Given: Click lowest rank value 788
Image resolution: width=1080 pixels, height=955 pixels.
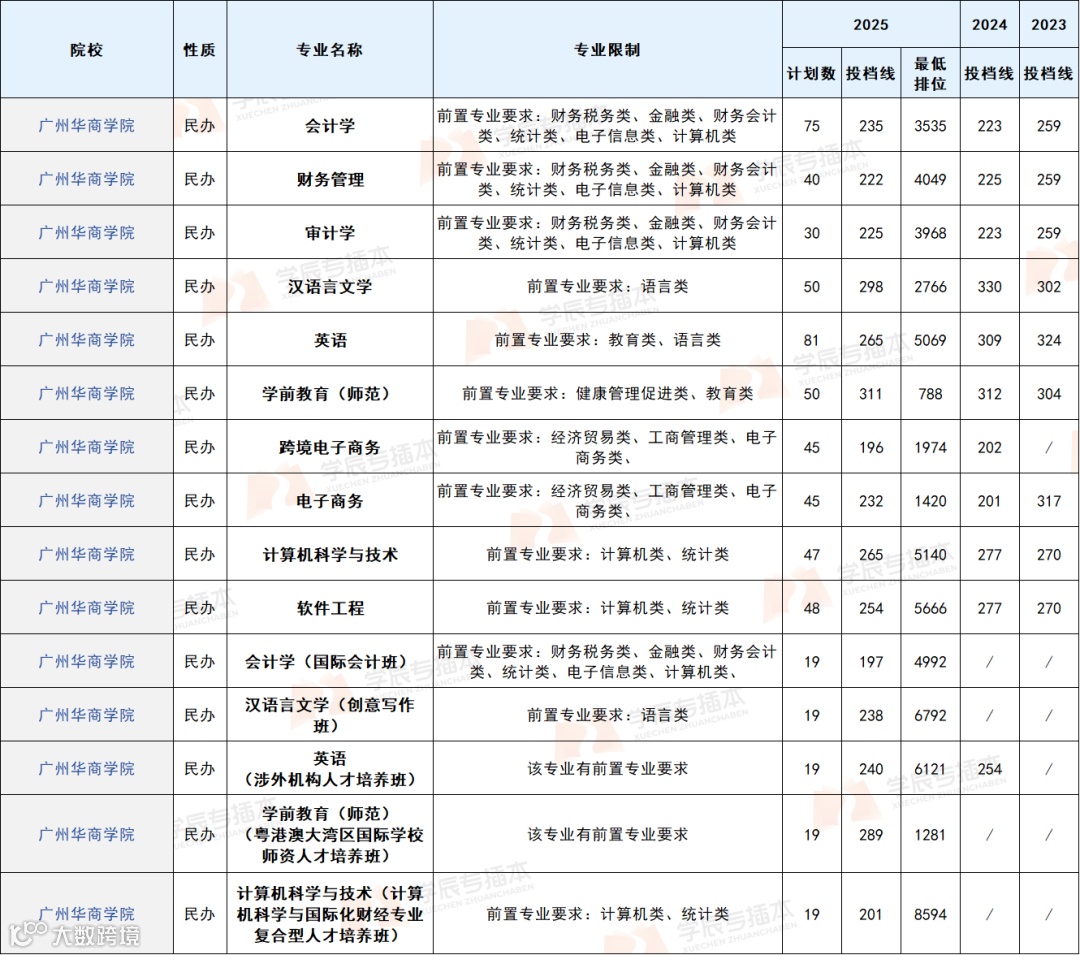Looking at the screenshot, I should tap(930, 393).
